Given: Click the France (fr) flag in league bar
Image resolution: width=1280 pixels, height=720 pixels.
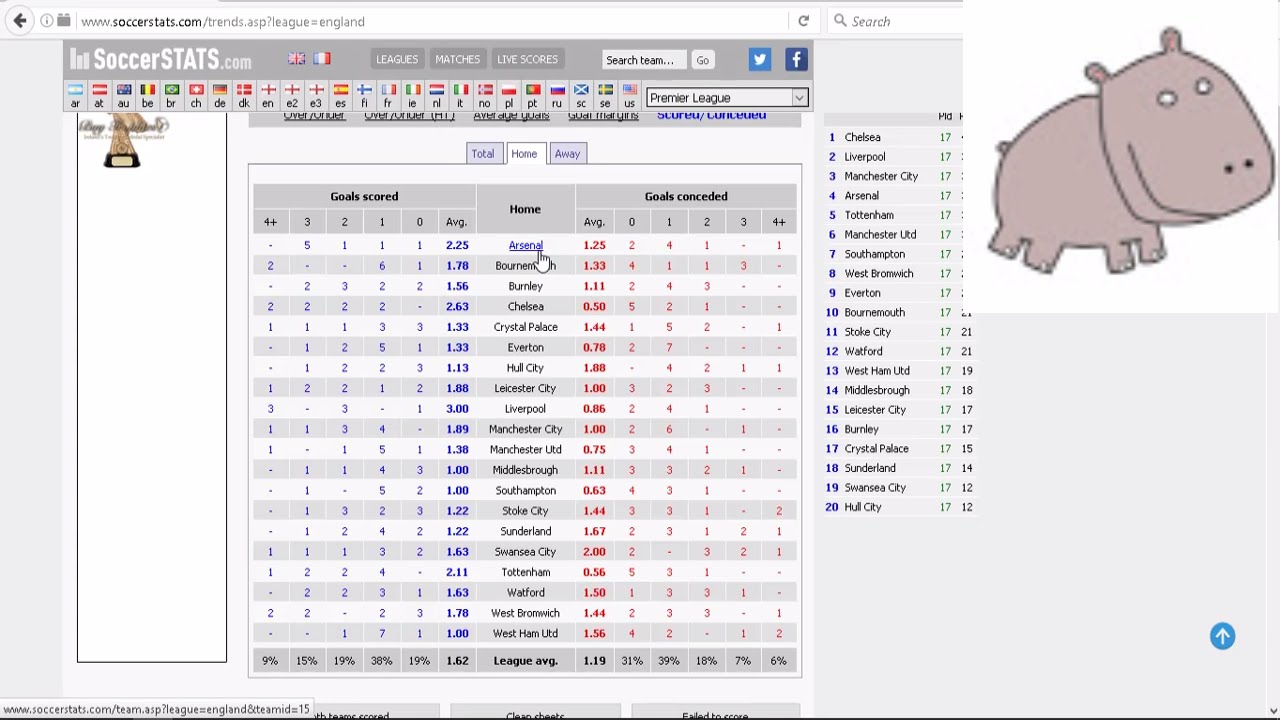Looking at the screenshot, I should click(x=388, y=91).
